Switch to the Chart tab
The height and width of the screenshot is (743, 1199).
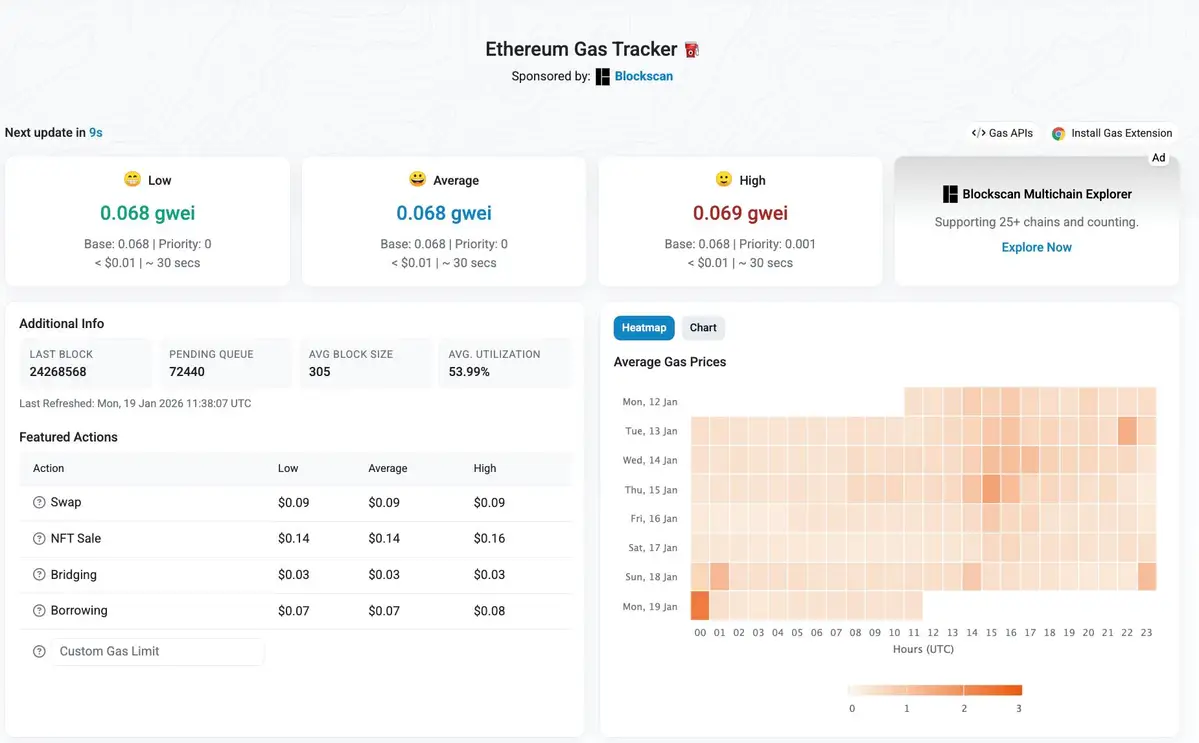pyautogui.click(x=703, y=327)
